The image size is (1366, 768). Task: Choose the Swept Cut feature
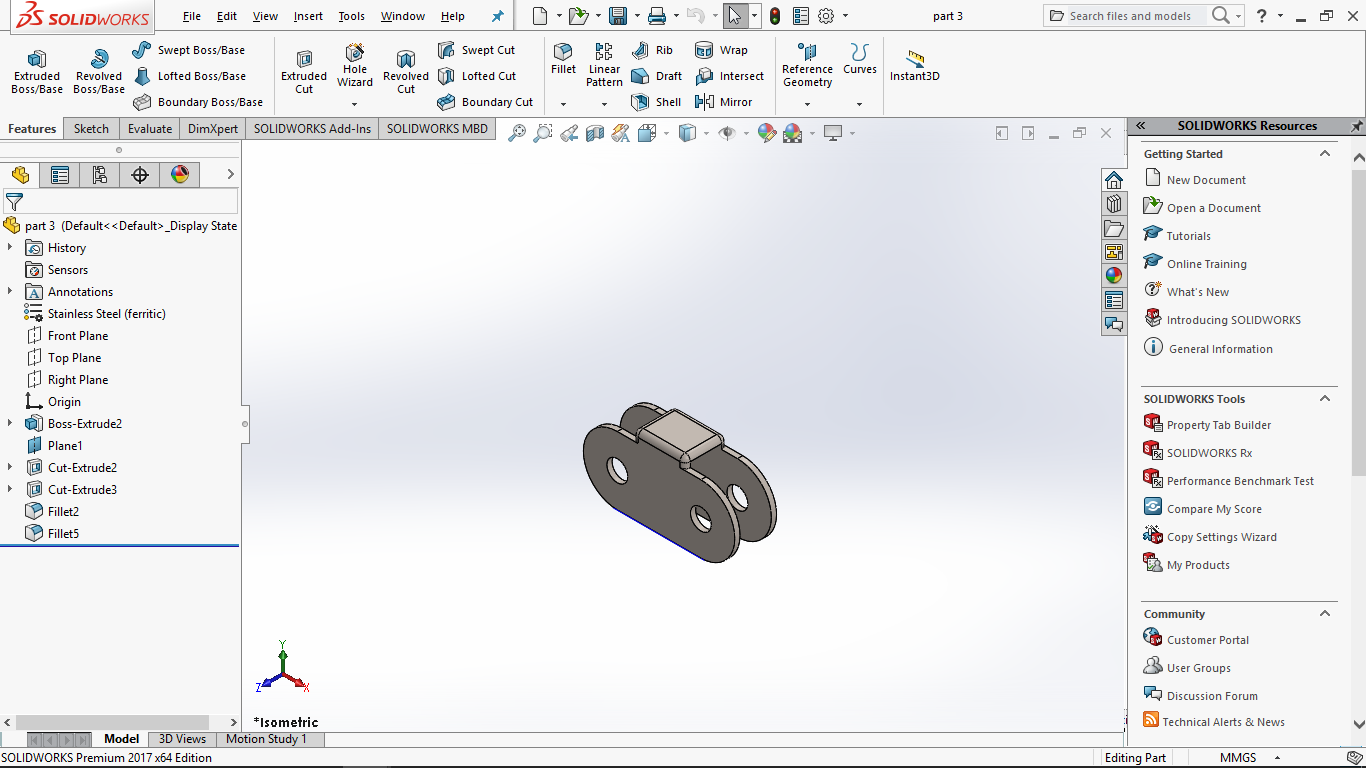pyautogui.click(x=477, y=50)
